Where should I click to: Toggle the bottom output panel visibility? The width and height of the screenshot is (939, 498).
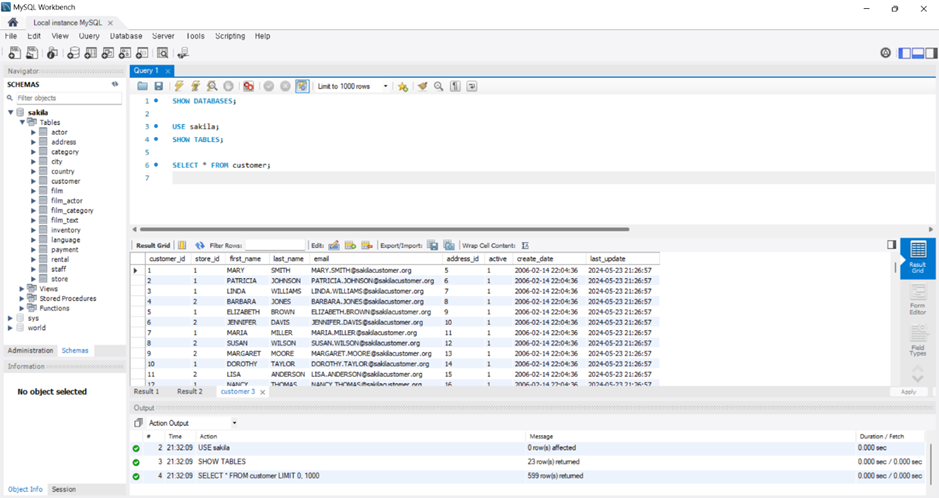pos(917,53)
